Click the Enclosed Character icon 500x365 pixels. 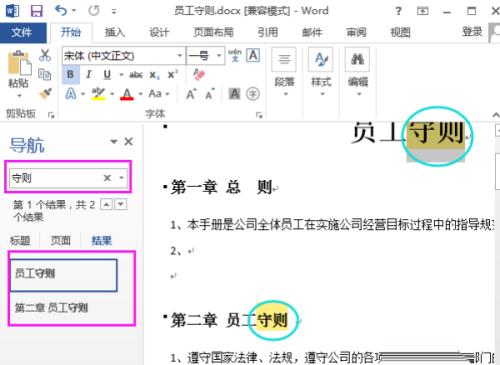click(x=253, y=94)
